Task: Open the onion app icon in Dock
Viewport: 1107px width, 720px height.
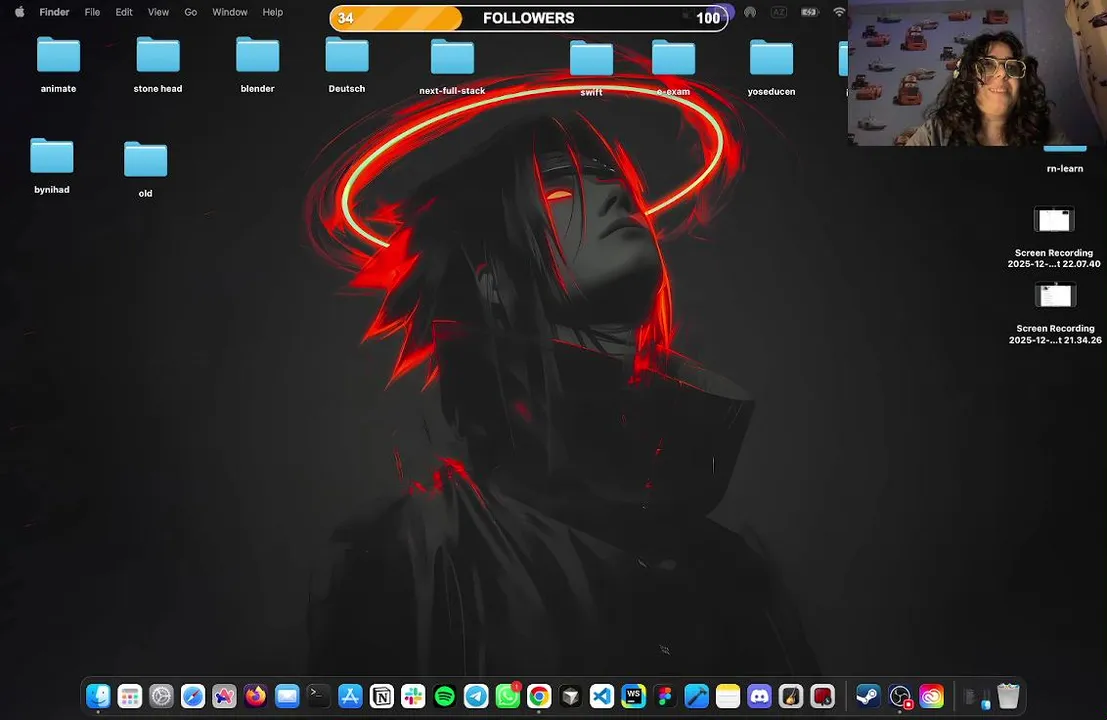Action: click(x=791, y=697)
